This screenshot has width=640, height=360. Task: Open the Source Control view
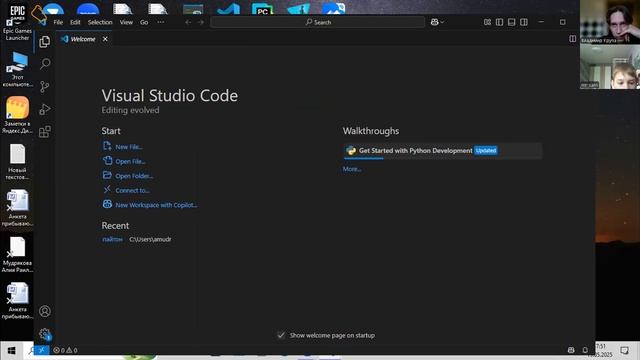point(44,86)
